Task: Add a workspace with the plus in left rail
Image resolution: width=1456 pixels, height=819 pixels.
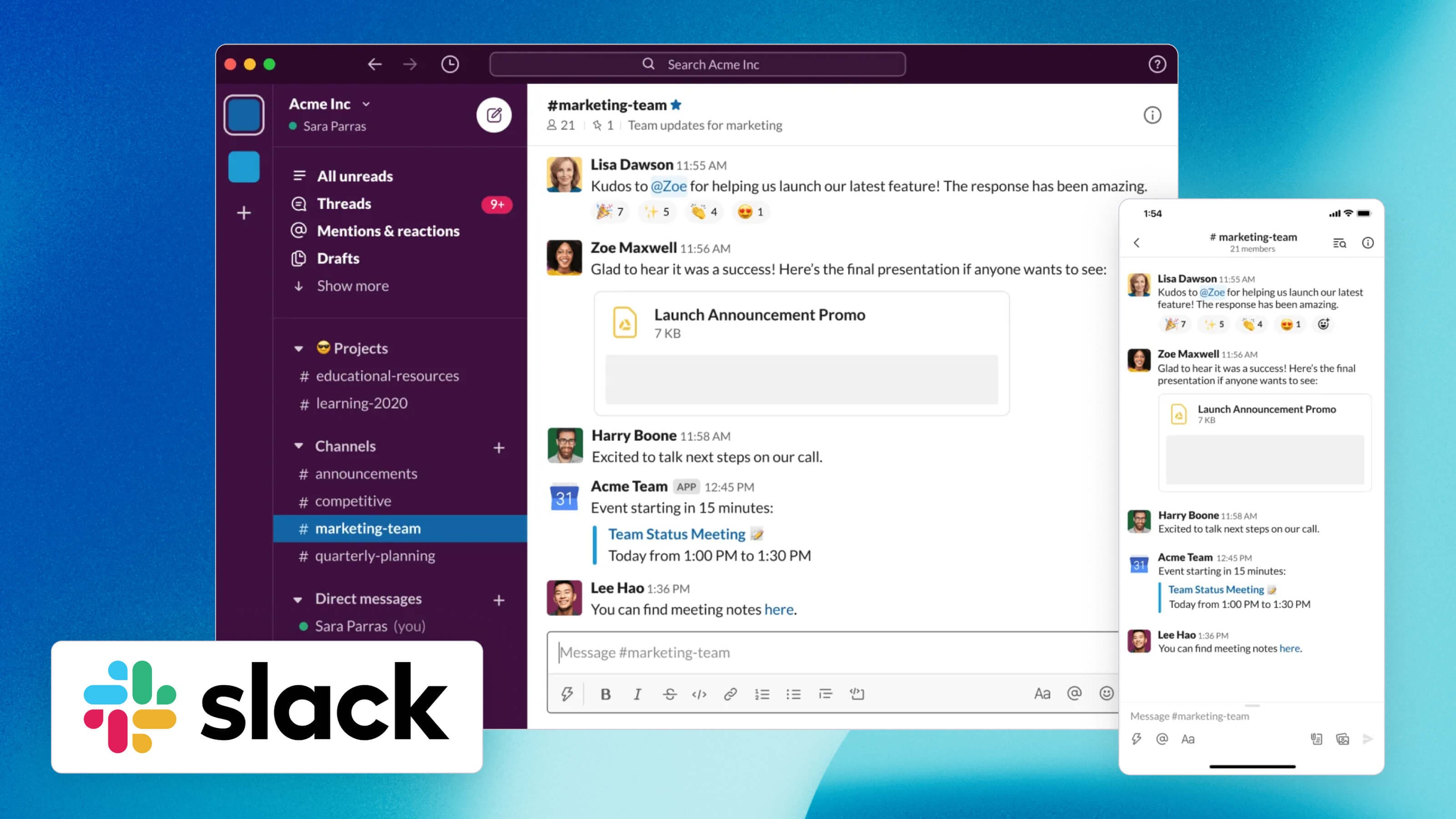Action: pos(243,213)
